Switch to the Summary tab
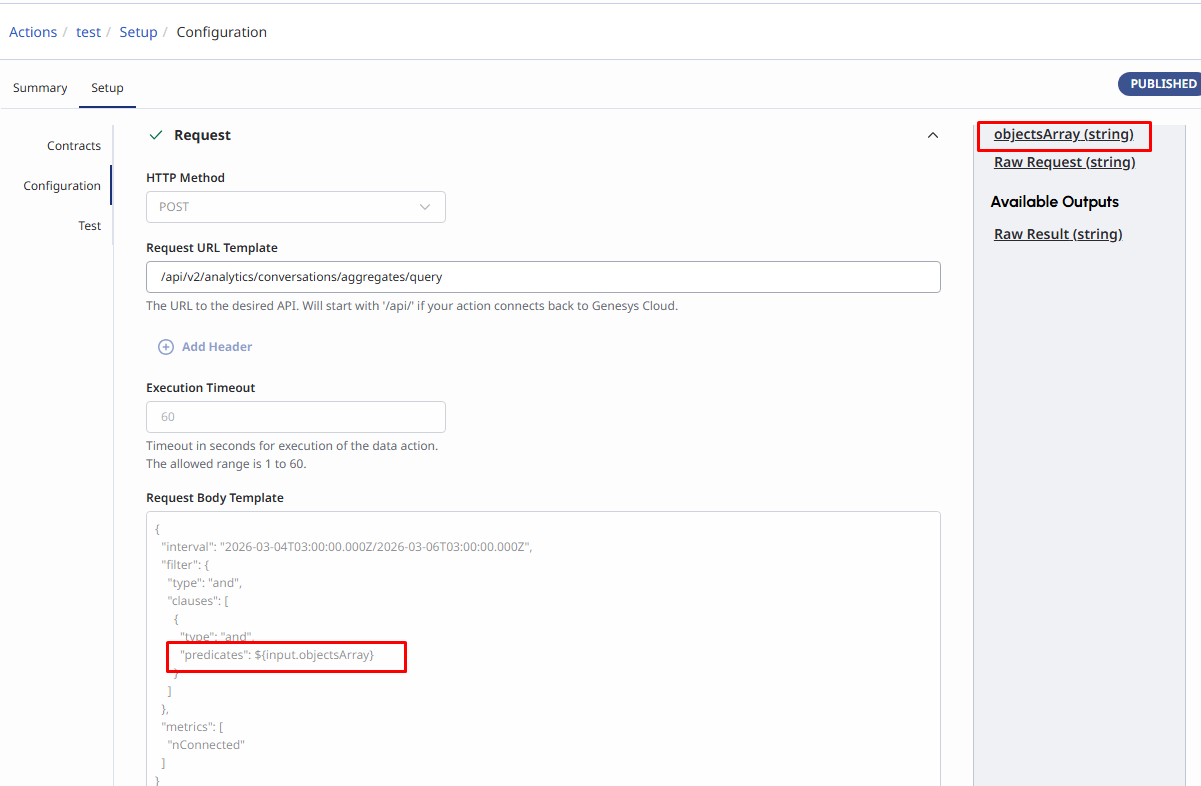The height and width of the screenshot is (786, 1201). click(x=40, y=88)
